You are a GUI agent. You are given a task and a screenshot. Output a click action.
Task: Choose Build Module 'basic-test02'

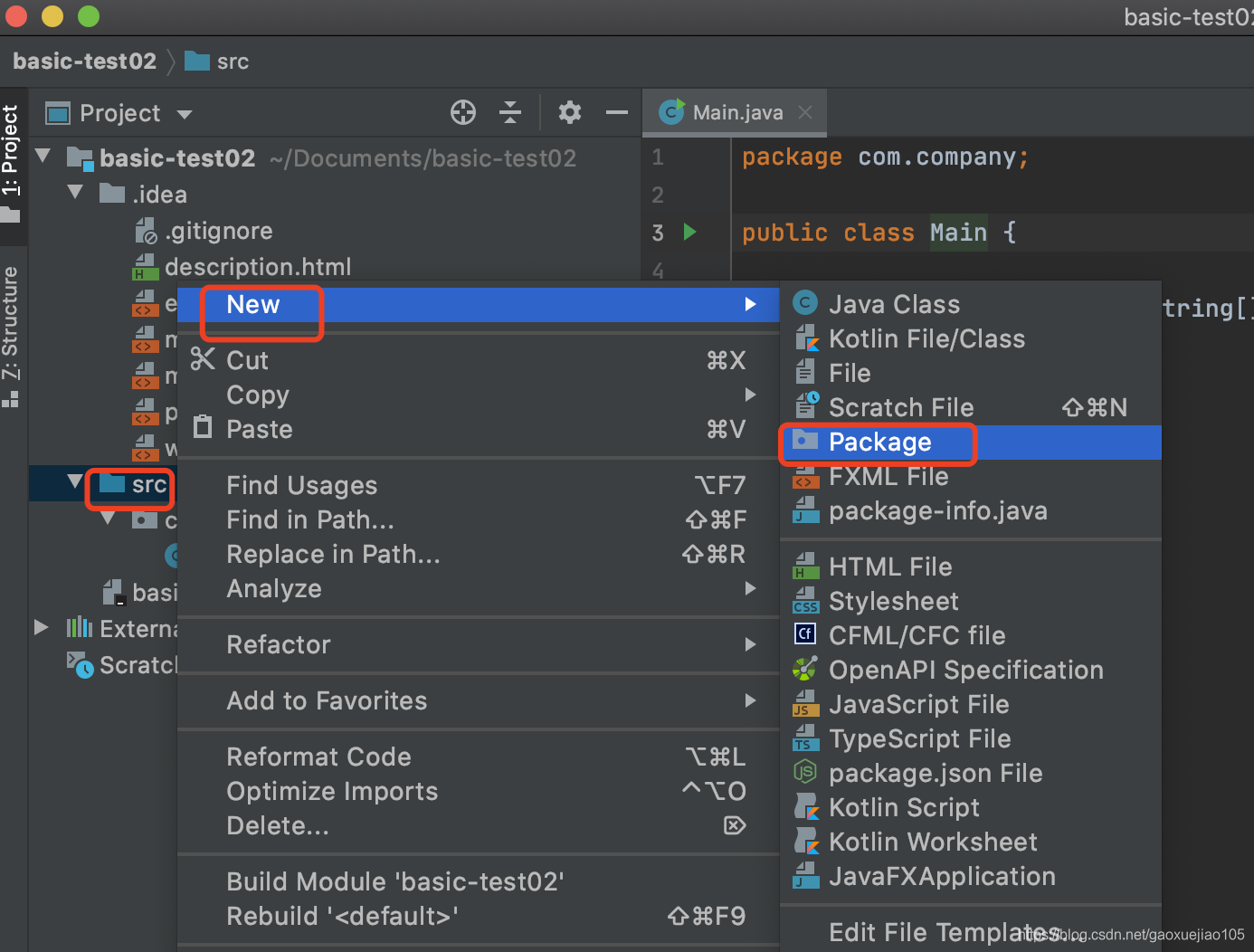(x=478, y=881)
